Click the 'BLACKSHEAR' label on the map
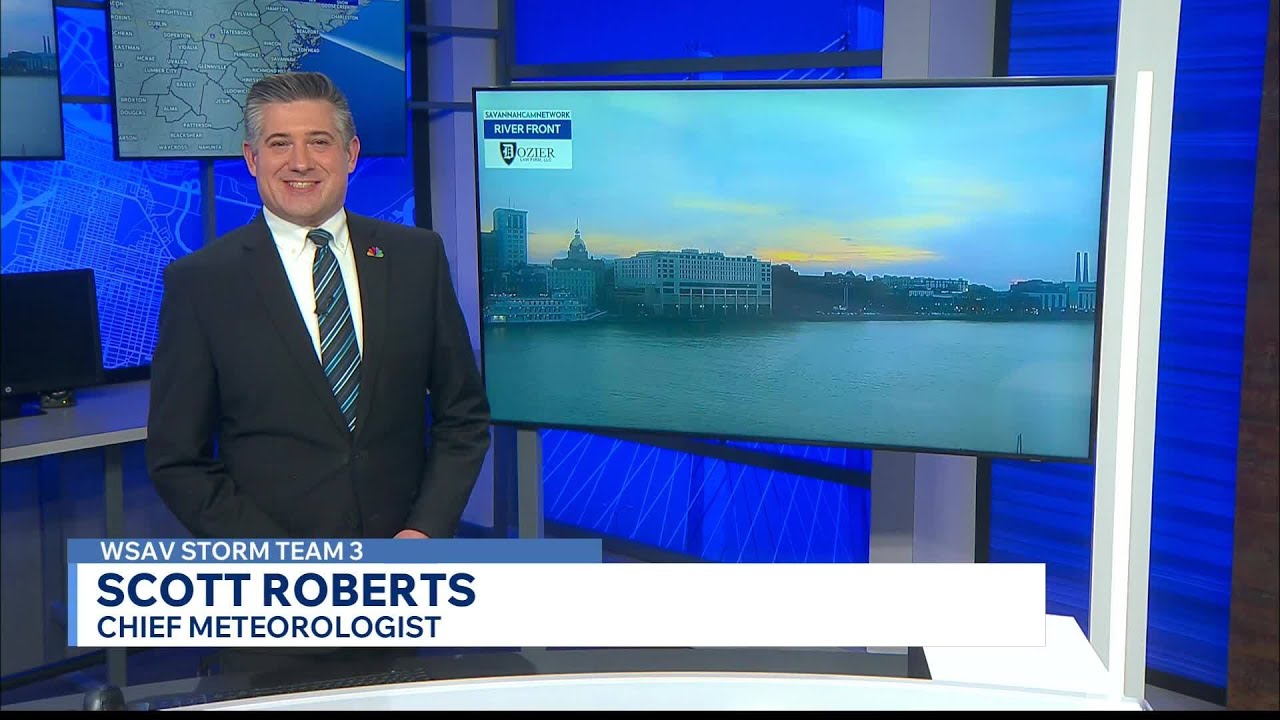Screen dimensions: 1280x720 186,135
